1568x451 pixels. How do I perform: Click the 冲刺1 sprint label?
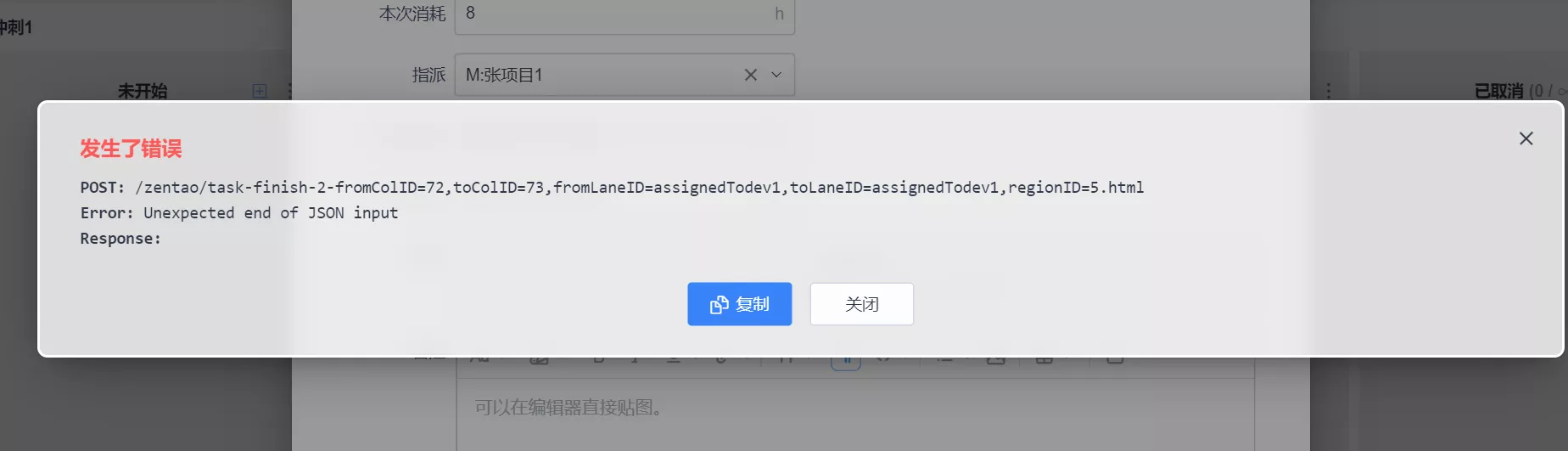[15, 27]
